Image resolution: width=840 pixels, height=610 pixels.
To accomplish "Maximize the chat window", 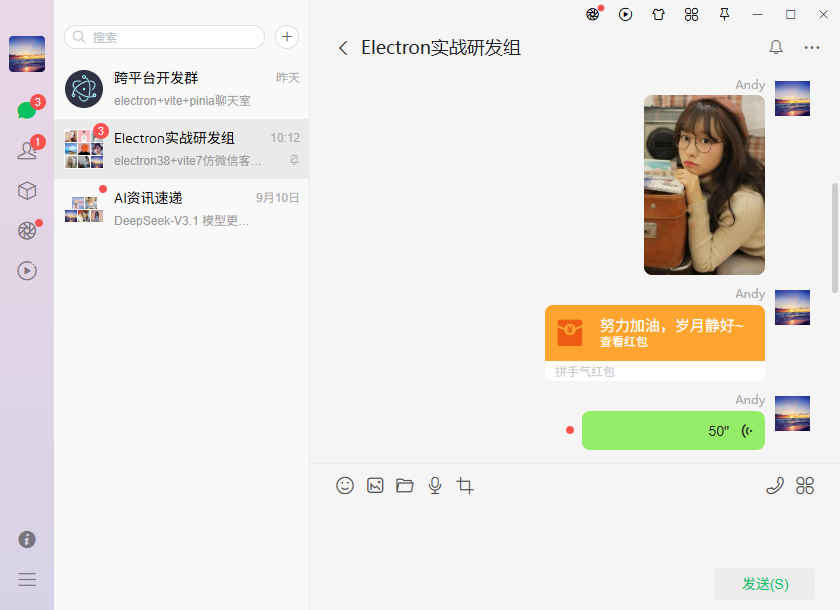I will (790, 14).
